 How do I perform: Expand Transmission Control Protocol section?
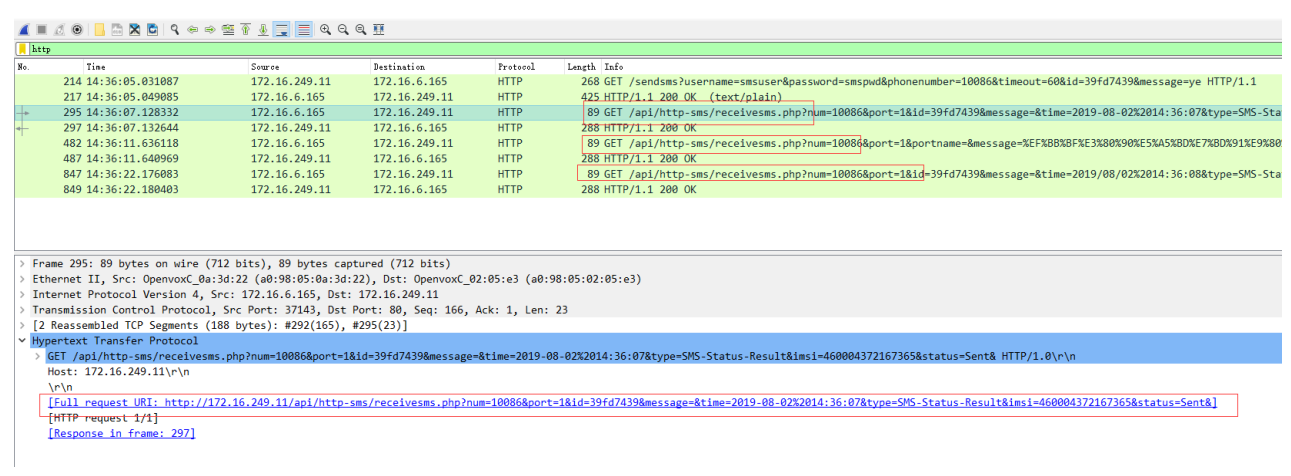[x=22, y=310]
